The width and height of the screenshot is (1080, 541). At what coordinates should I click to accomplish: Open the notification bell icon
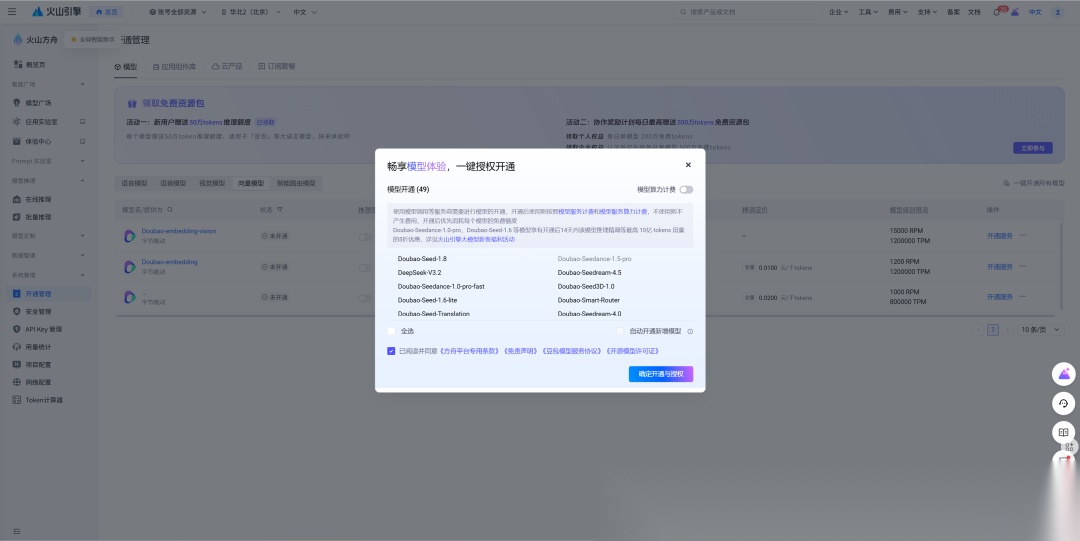click(x=997, y=12)
